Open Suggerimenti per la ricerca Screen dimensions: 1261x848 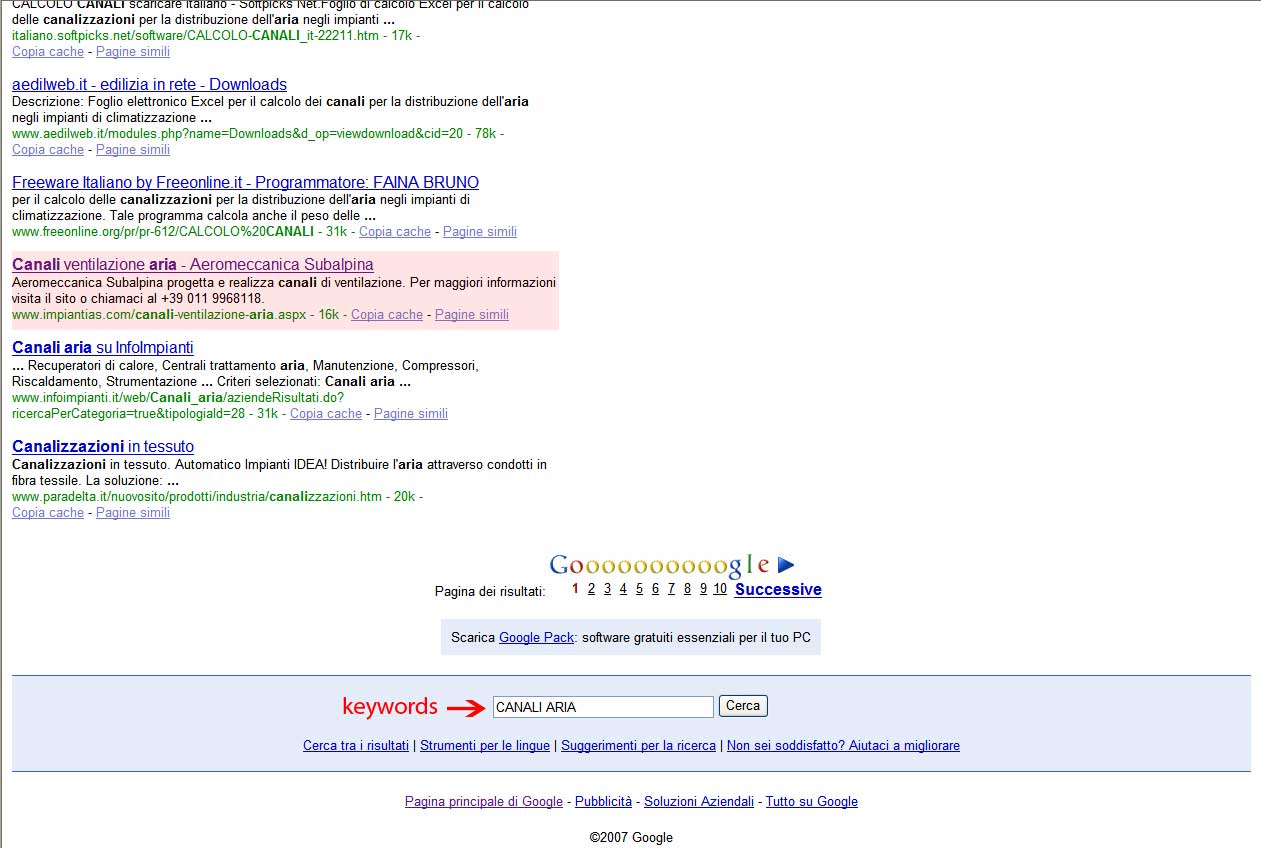[638, 746]
